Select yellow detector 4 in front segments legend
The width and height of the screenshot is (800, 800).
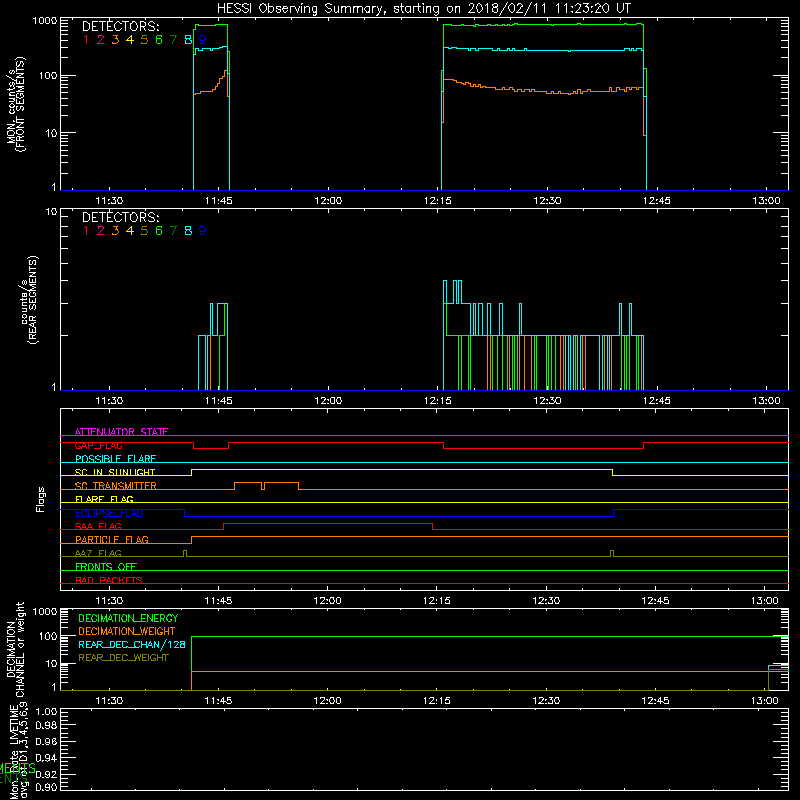[130, 40]
